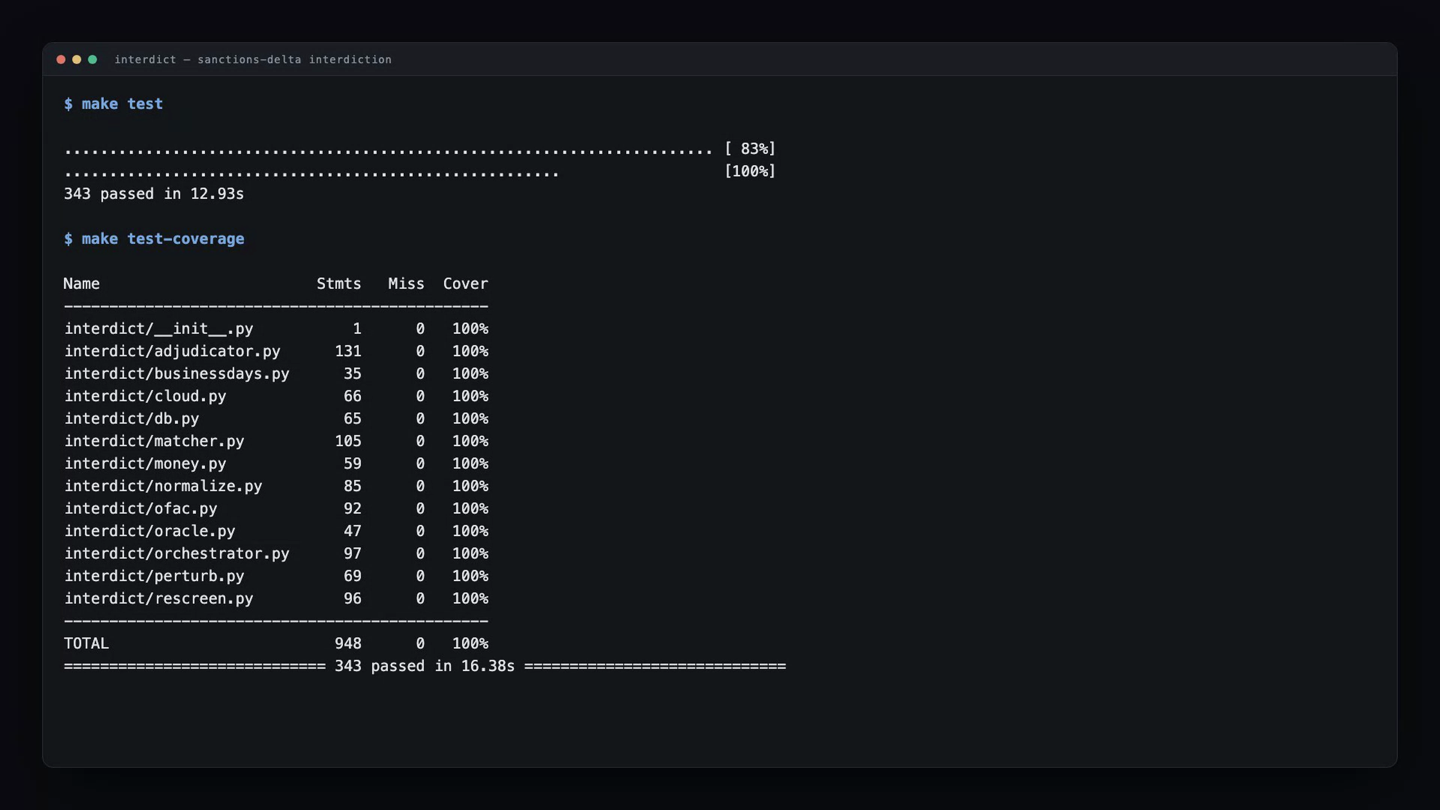Image resolution: width=1440 pixels, height=810 pixels.
Task: Click the interdict/matcher.py entry
Action: 154,441
